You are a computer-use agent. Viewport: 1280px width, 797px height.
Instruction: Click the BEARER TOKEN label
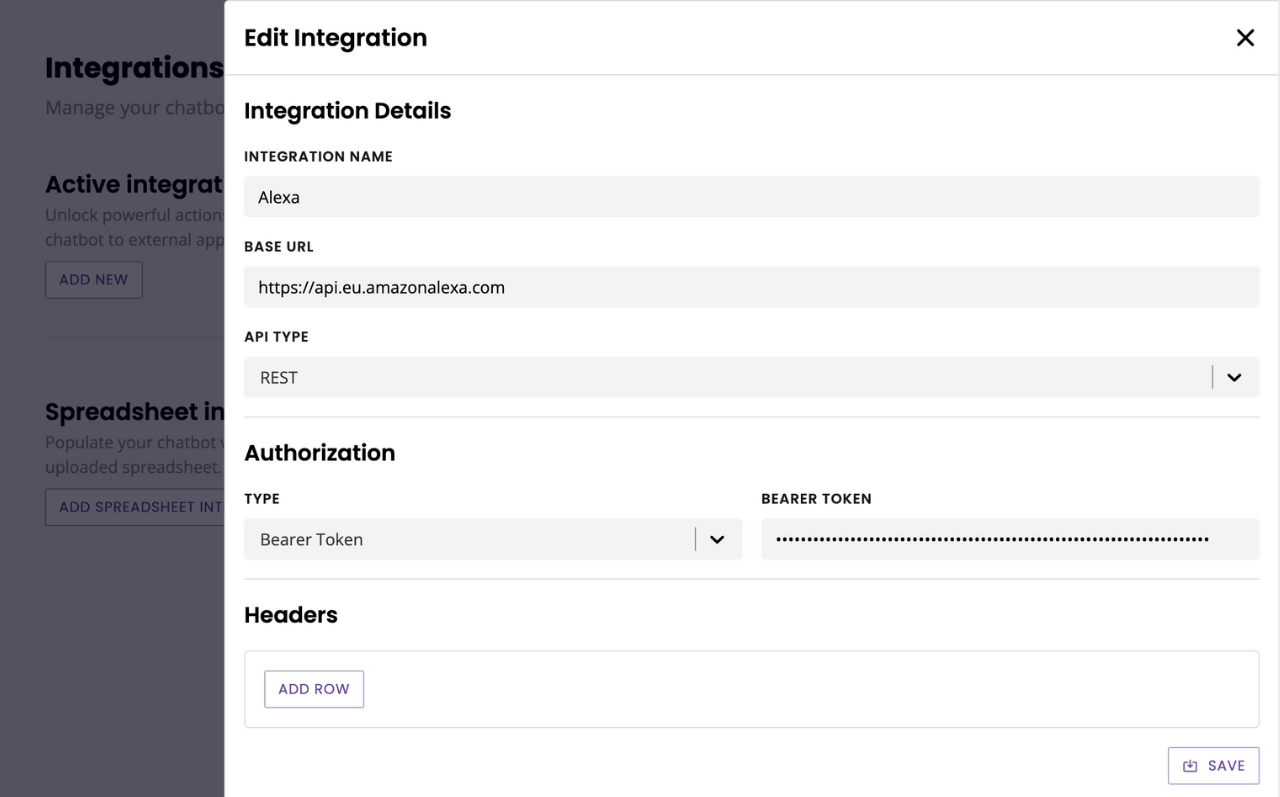[x=816, y=499]
